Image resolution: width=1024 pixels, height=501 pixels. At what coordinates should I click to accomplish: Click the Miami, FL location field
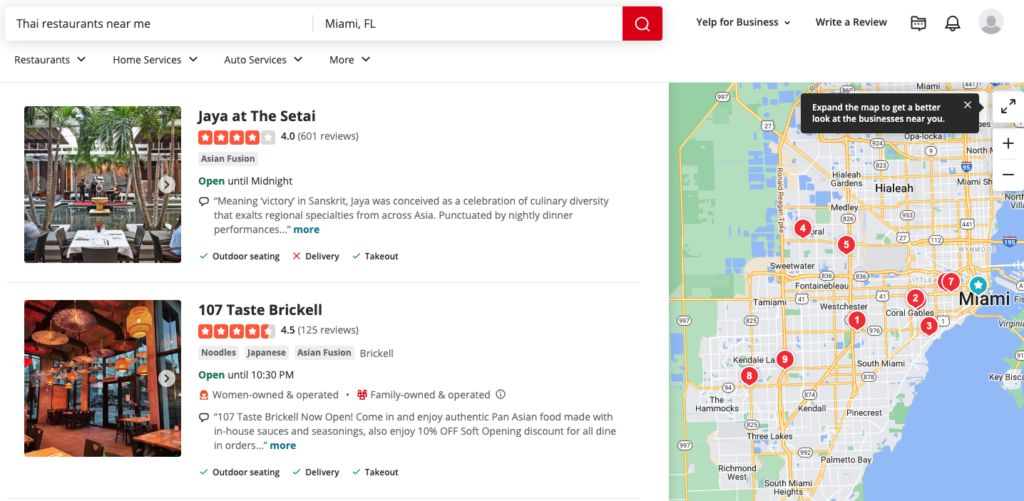tap(468, 24)
